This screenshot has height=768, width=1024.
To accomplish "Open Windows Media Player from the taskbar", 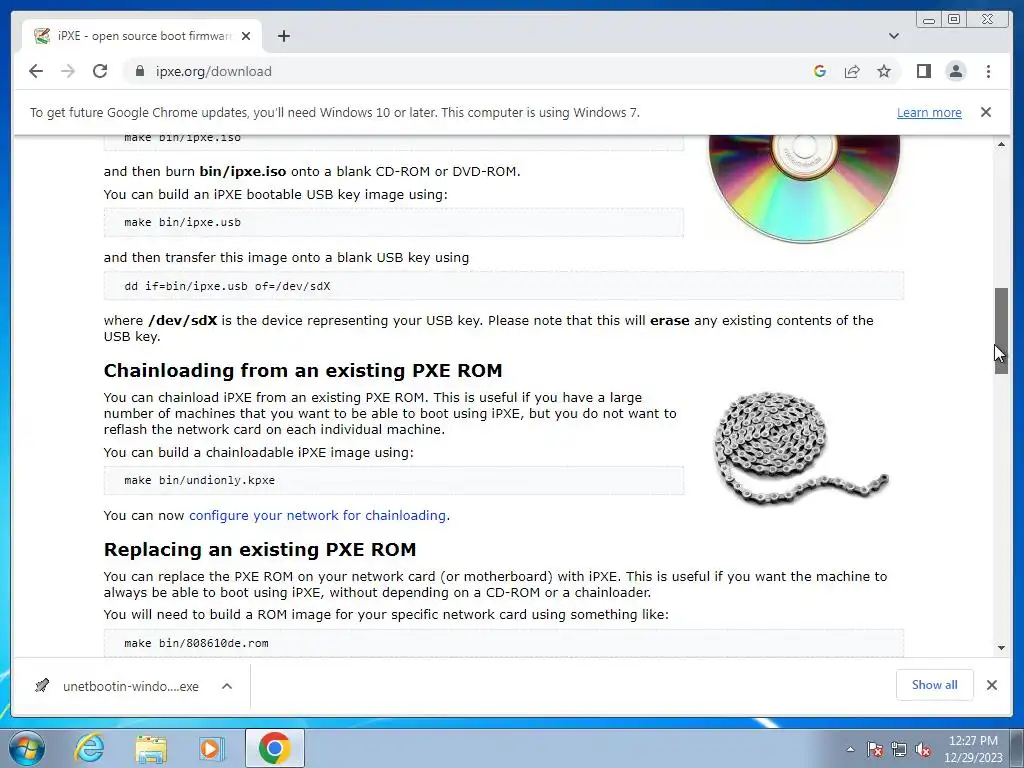I will (x=212, y=748).
